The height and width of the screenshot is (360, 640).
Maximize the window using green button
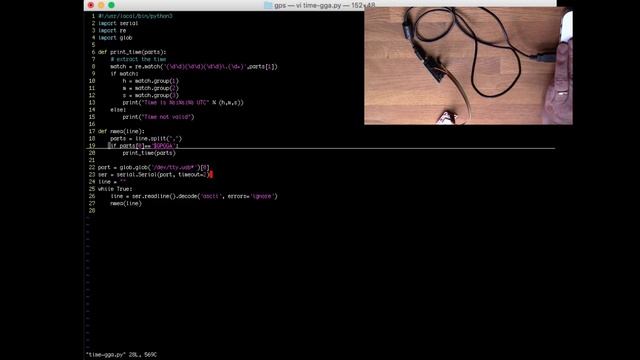(111, 5)
